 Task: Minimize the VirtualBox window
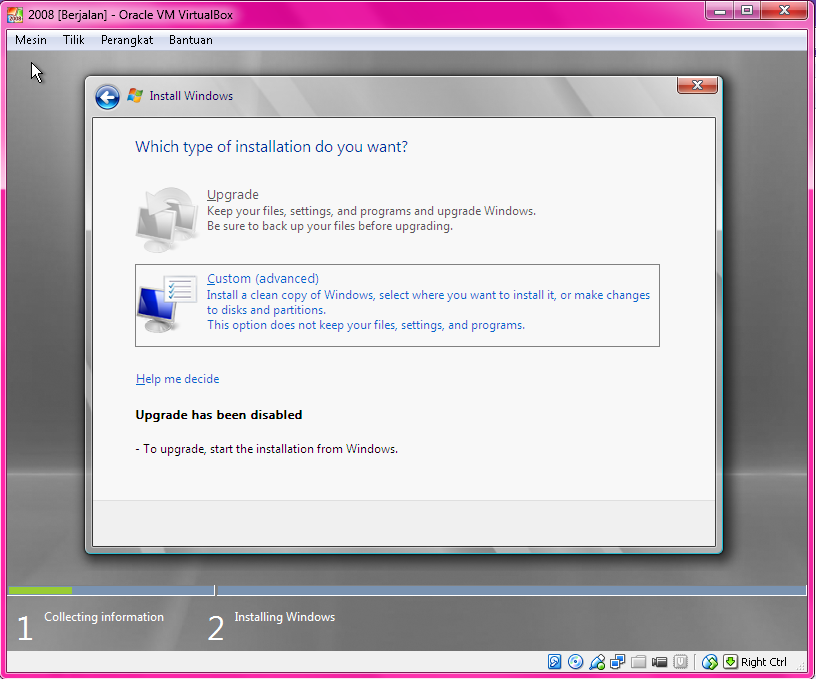(x=720, y=10)
